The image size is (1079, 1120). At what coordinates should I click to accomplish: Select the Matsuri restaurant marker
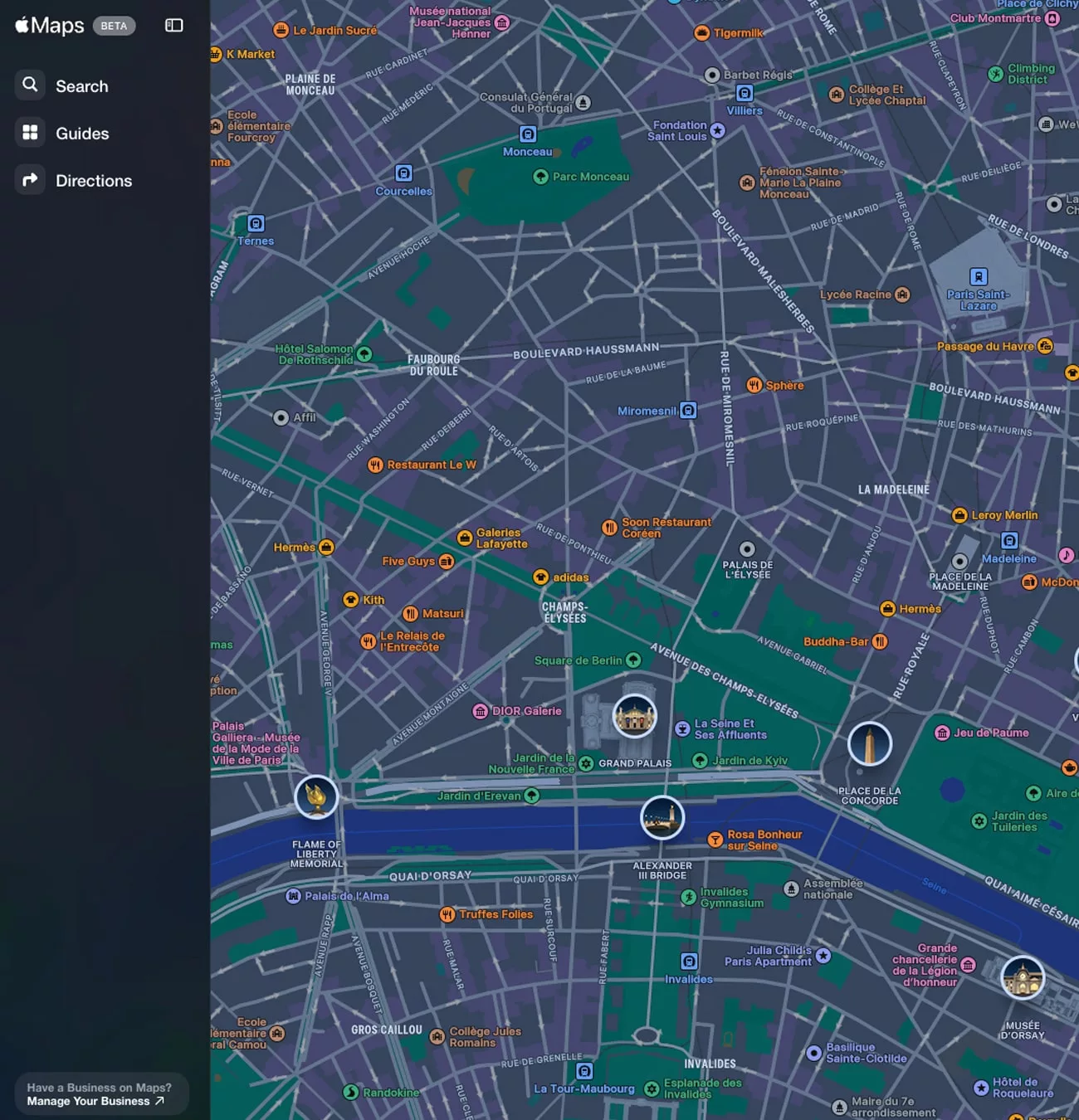pos(410,614)
